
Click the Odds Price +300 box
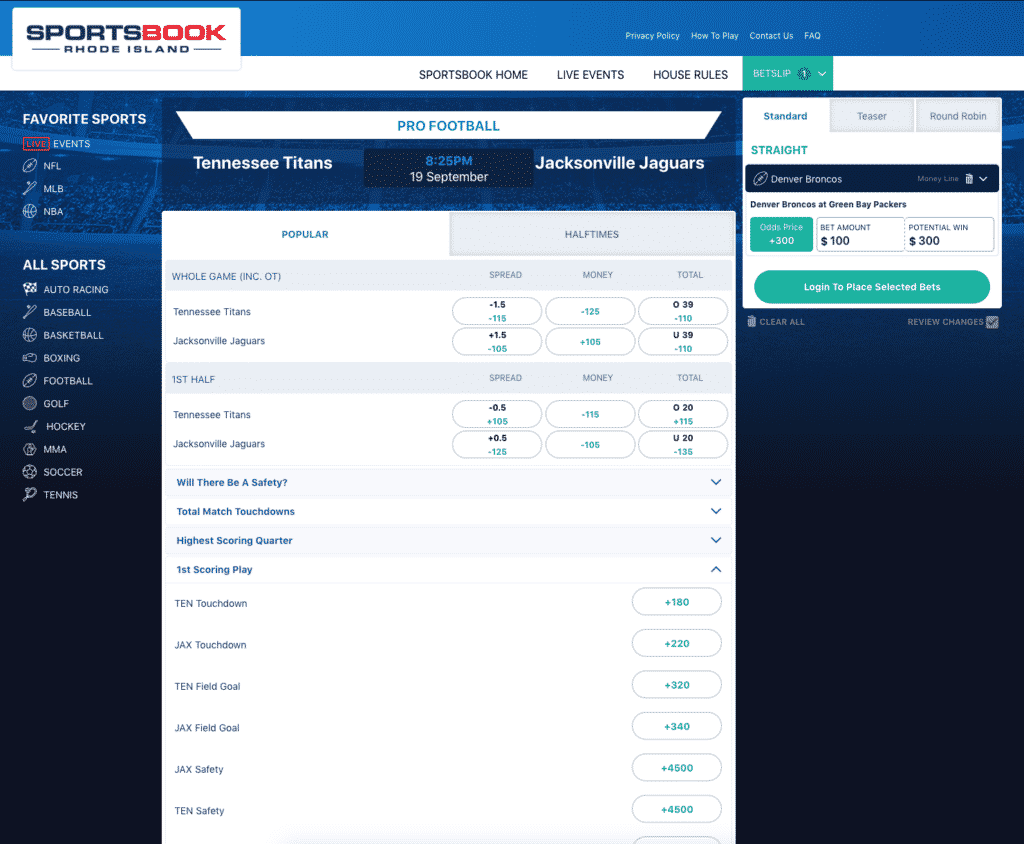tap(781, 235)
